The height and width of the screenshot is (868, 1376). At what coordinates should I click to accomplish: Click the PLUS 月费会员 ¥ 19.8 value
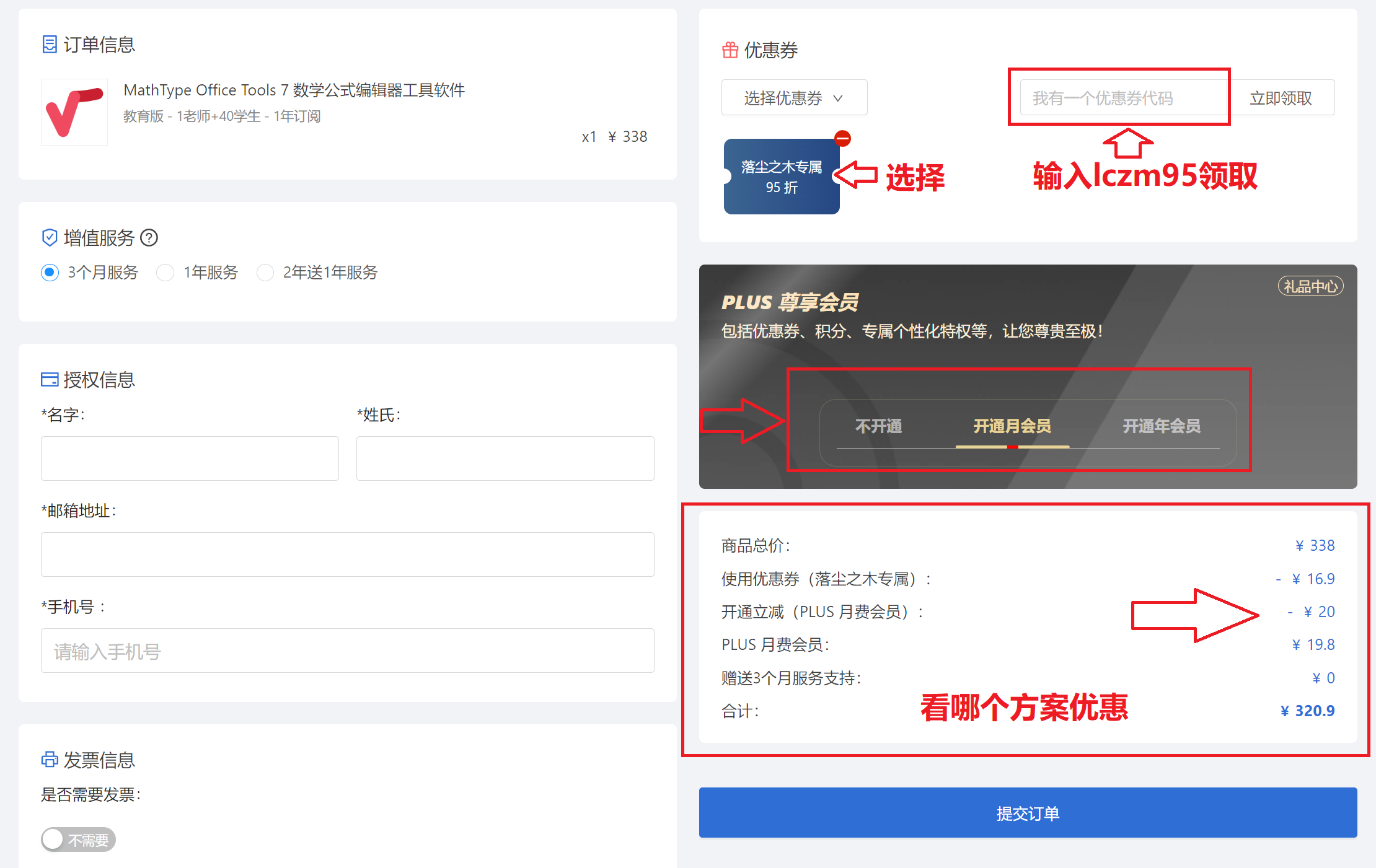click(1313, 644)
